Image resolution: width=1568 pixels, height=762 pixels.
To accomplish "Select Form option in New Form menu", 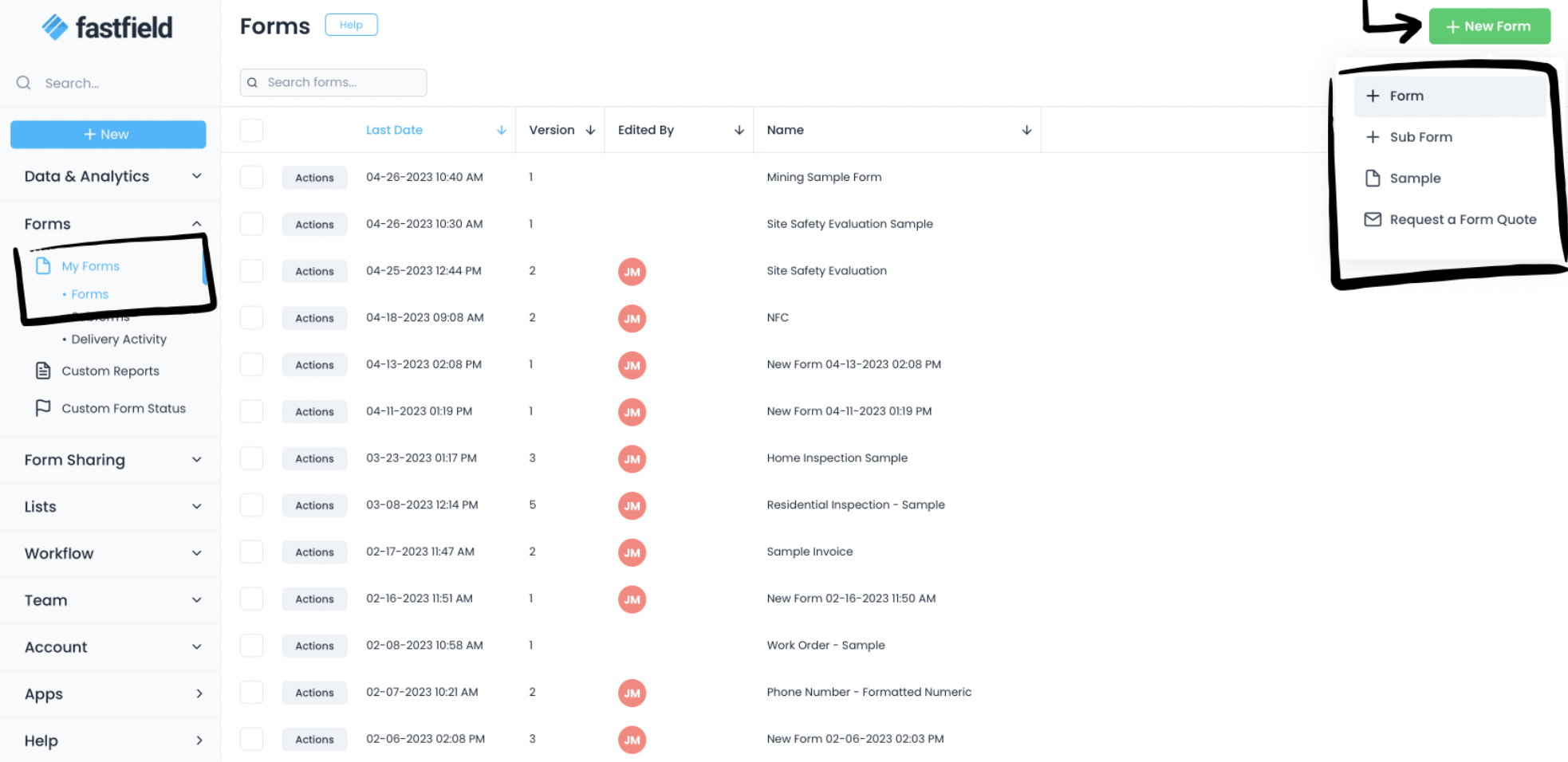I will [x=1405, y=96].
